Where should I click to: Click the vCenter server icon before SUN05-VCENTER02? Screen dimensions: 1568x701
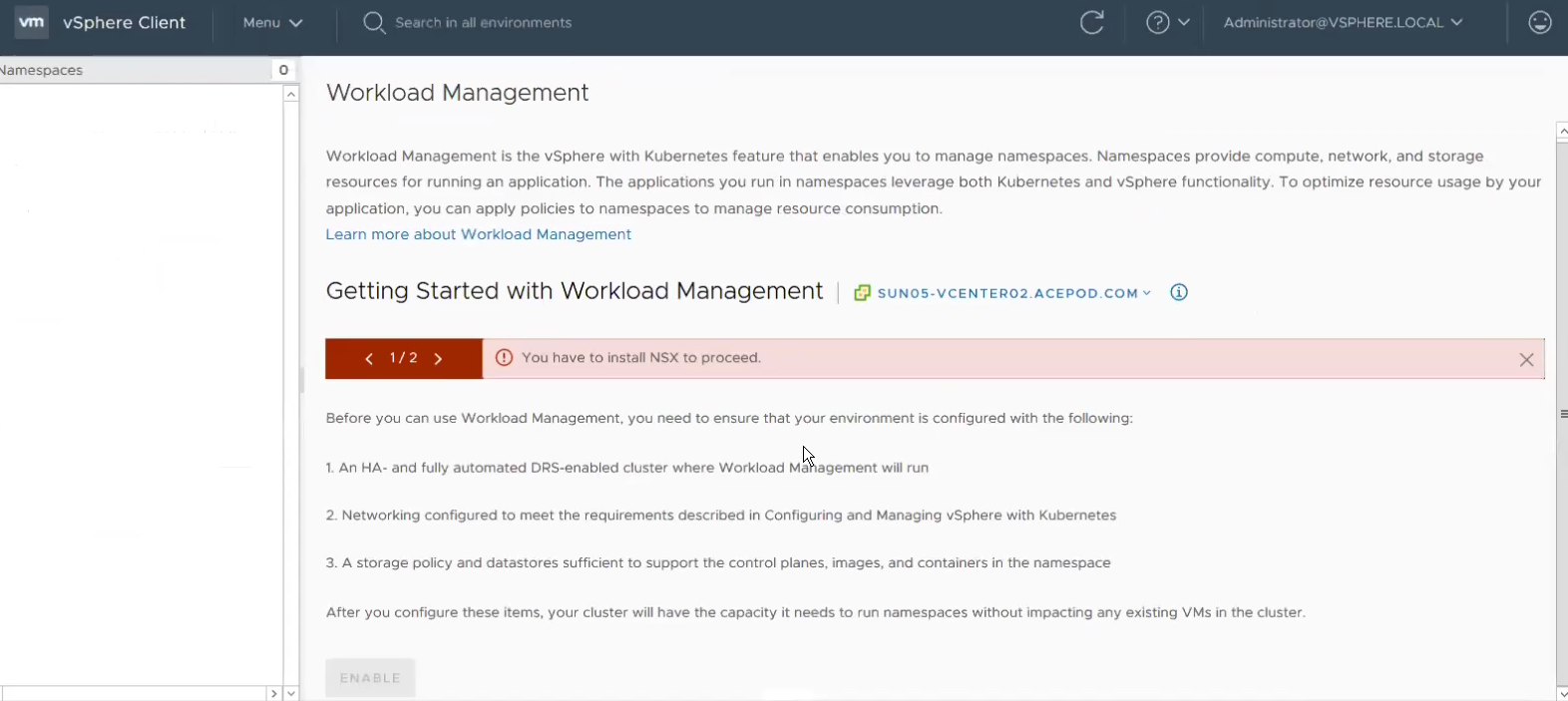tap(863, 293)
